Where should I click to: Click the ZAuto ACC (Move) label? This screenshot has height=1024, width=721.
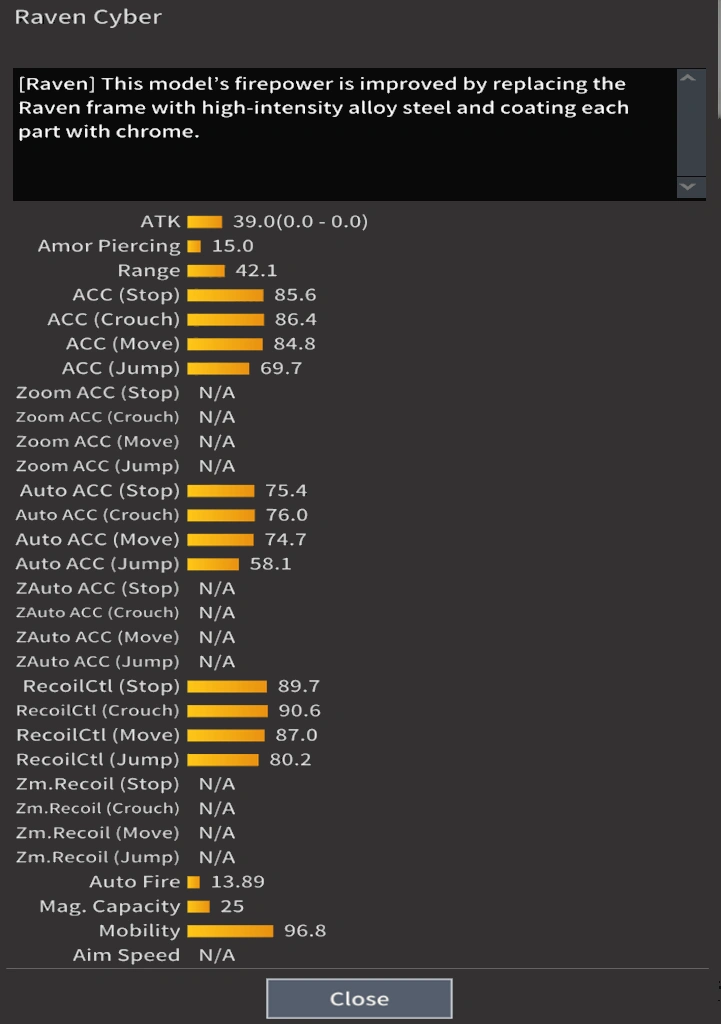coord(98,637)
